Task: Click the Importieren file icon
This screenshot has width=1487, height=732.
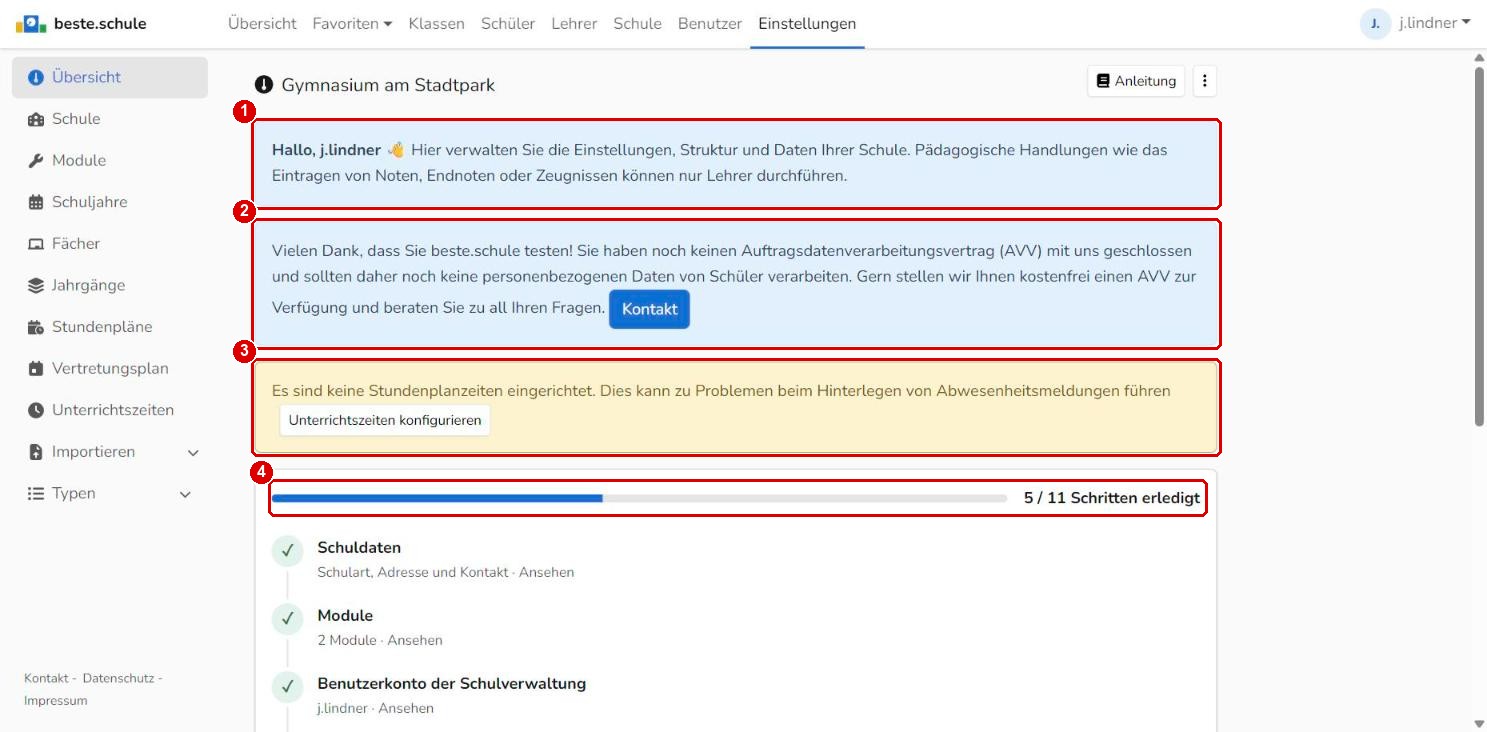Action: pos(36,452)
